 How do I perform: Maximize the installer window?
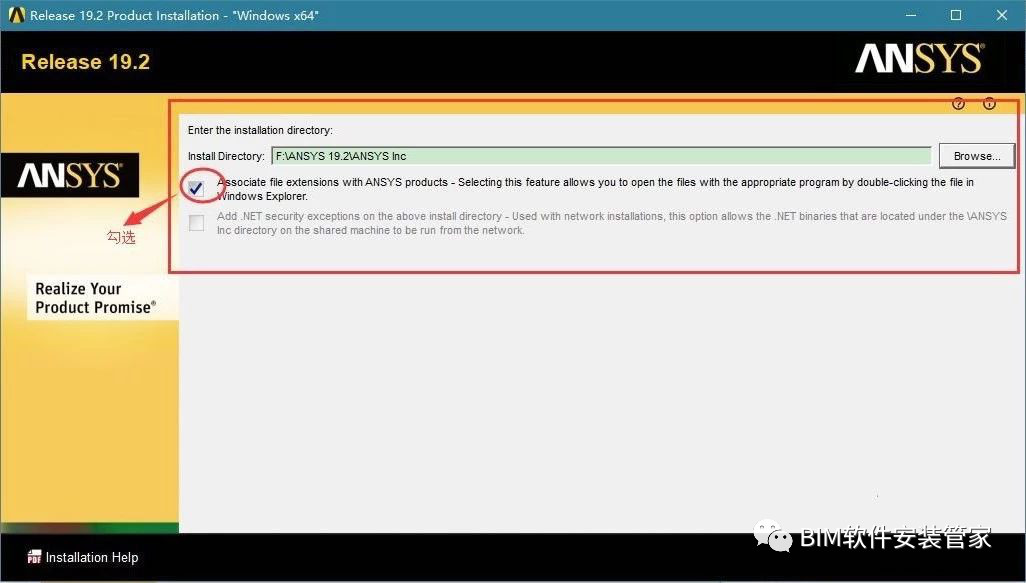pos(956,15)
